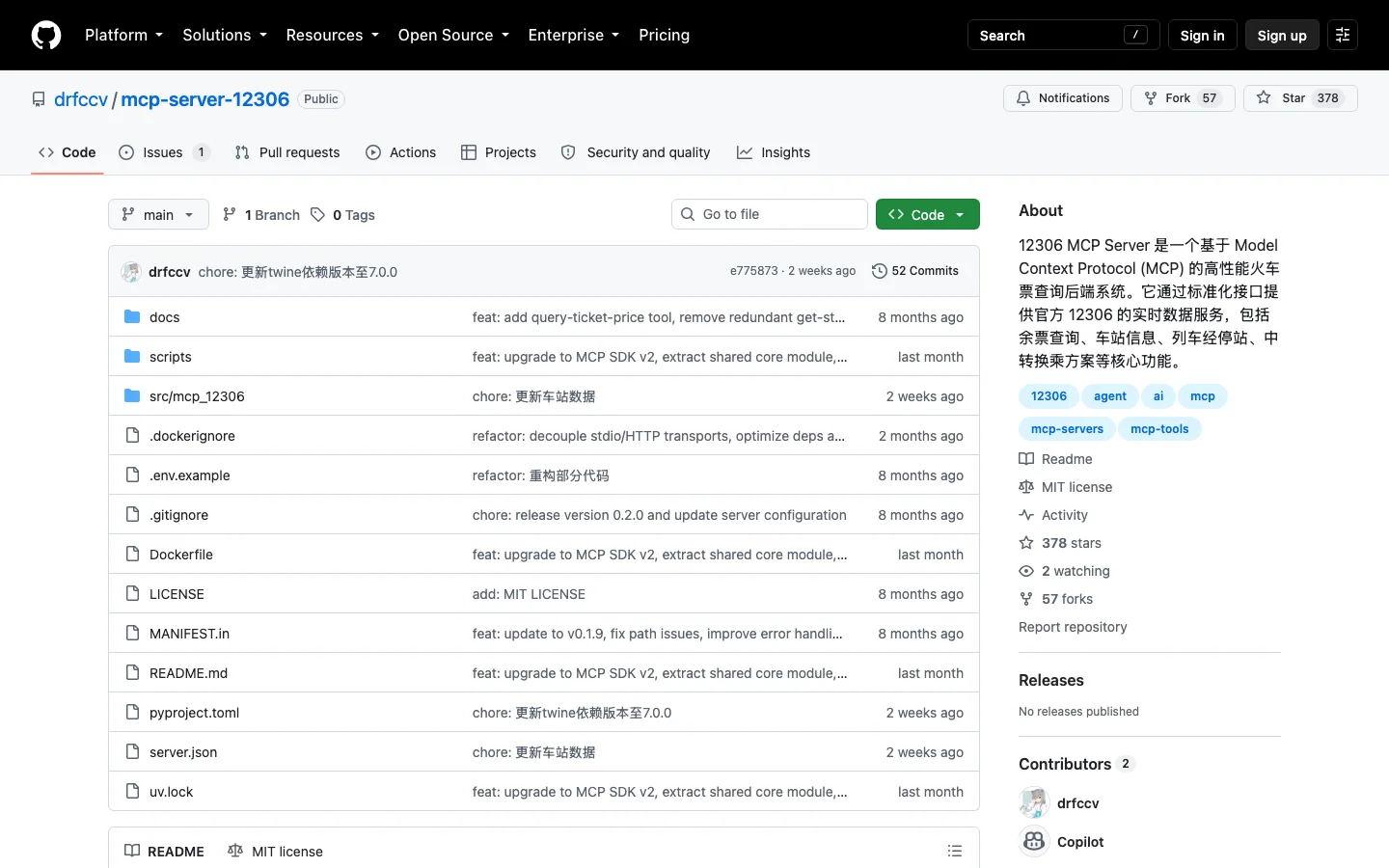Expand the Enterprise menu
Screen dimensions: 1389x868
[x=574, y=35]
